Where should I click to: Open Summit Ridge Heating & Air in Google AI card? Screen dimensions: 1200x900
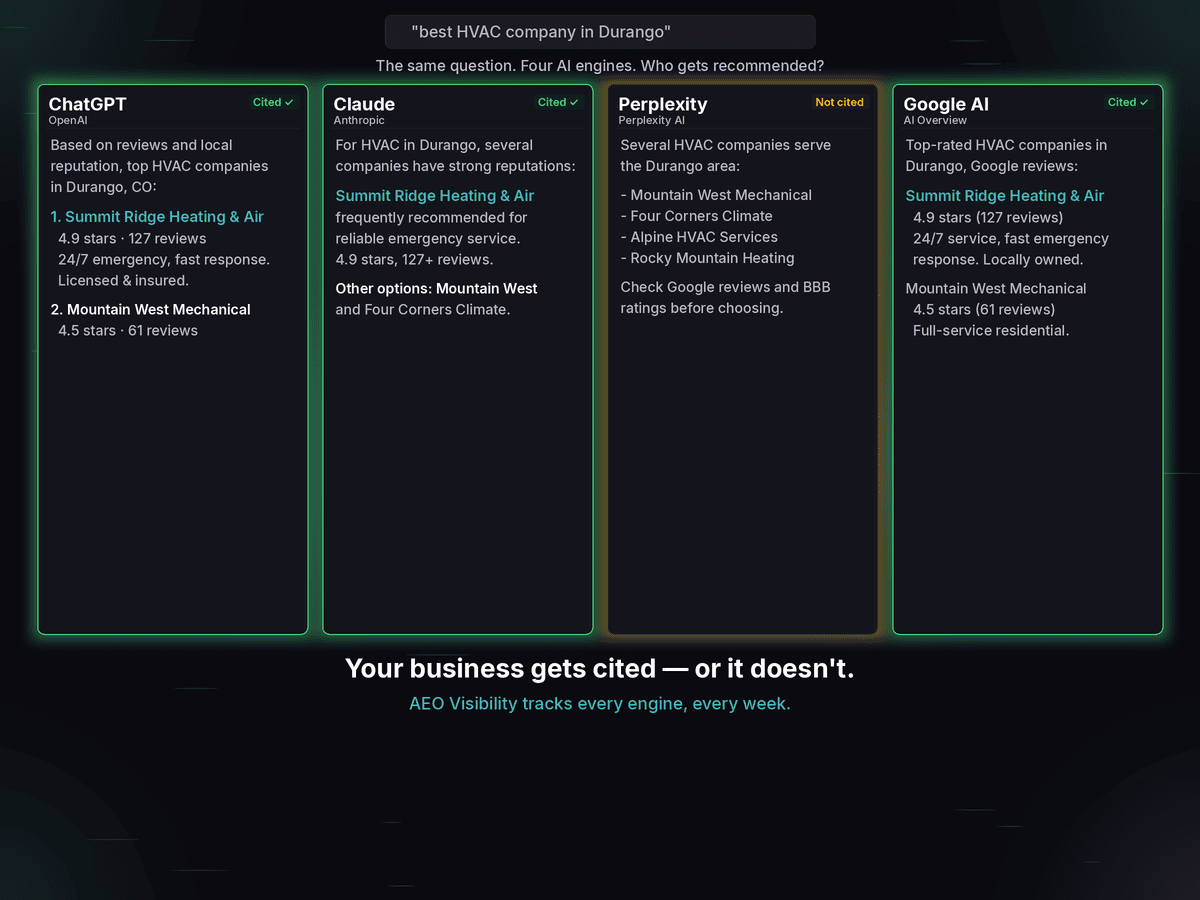(x=1005, y=196)
